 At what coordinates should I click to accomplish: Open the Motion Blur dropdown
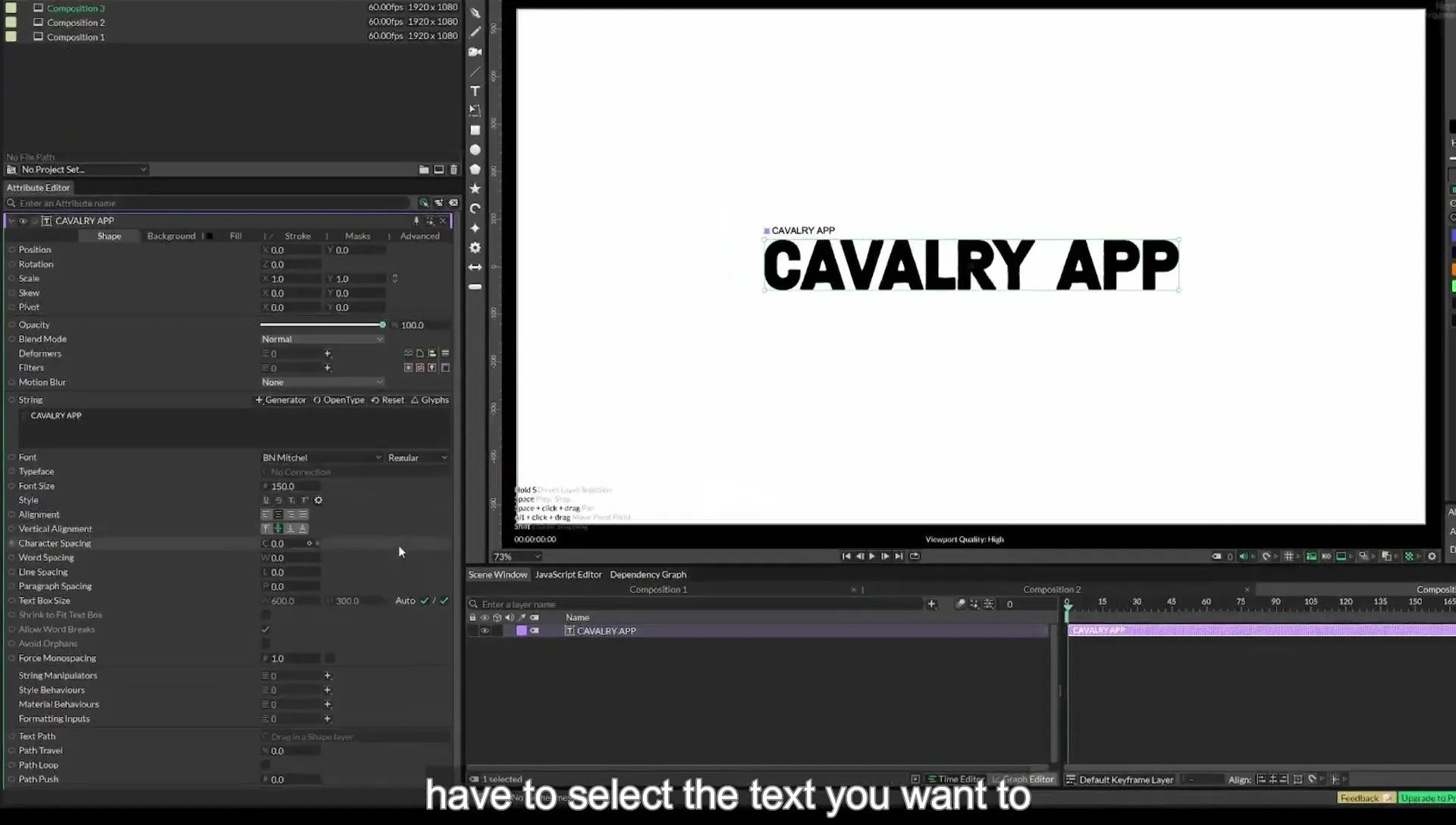[322, 382]
